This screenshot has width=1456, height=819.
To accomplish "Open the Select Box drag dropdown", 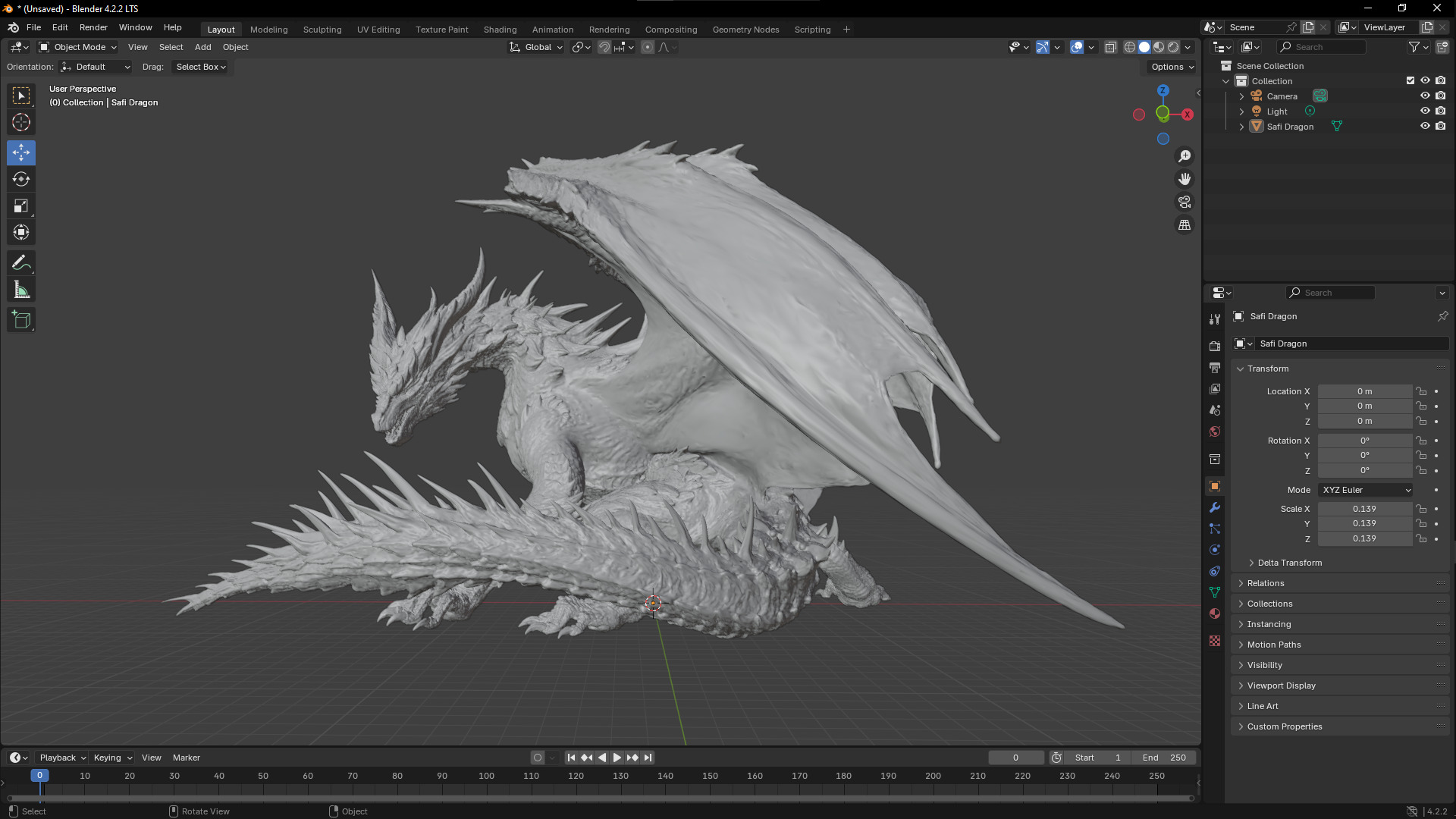I will [x=201, y=67].
